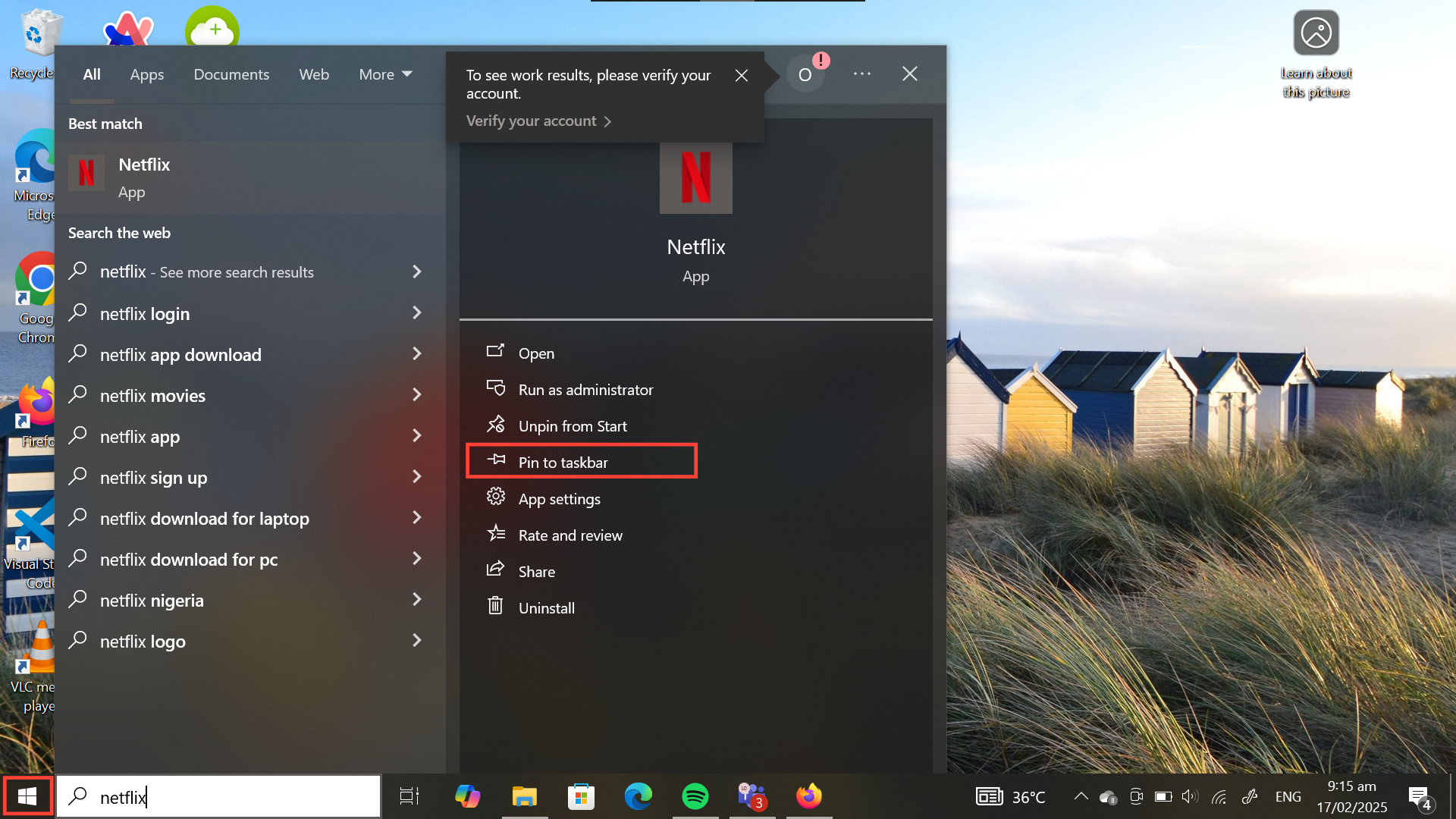Expand the More filter dropdown
Viewport: 1456px width, 819px height.
[385, 74]
